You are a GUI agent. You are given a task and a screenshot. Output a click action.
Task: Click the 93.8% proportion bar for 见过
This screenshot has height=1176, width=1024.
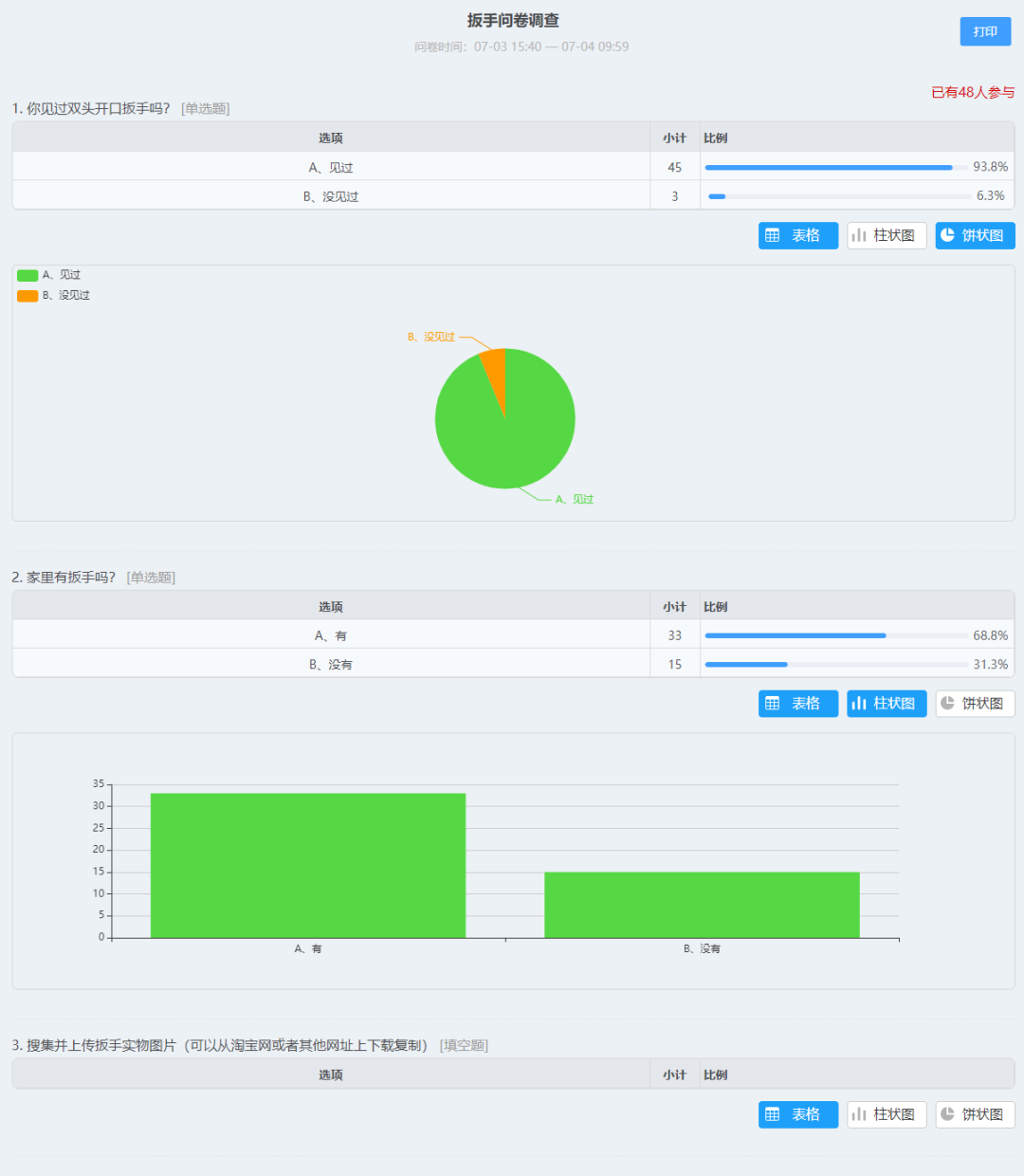(828, 167)
